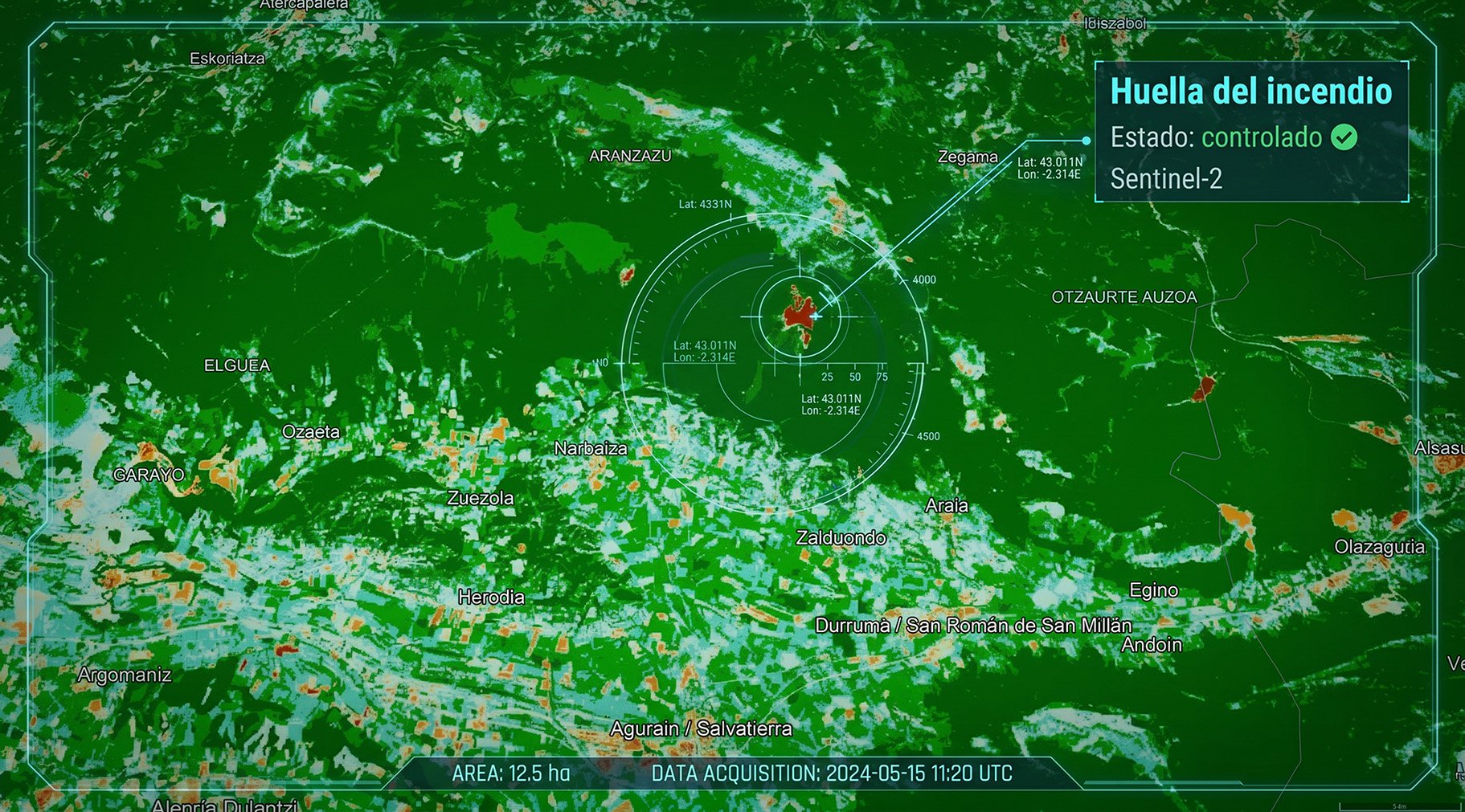Click Durruma / San Román de San Millán label
1465x812 pixels.
click(x=973, y=626)
